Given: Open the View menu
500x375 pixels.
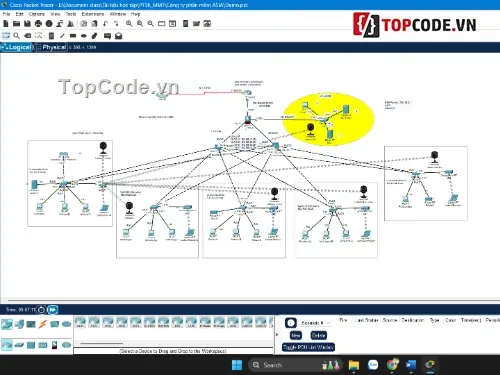Looking at the screenshot, I should point(55,14).
